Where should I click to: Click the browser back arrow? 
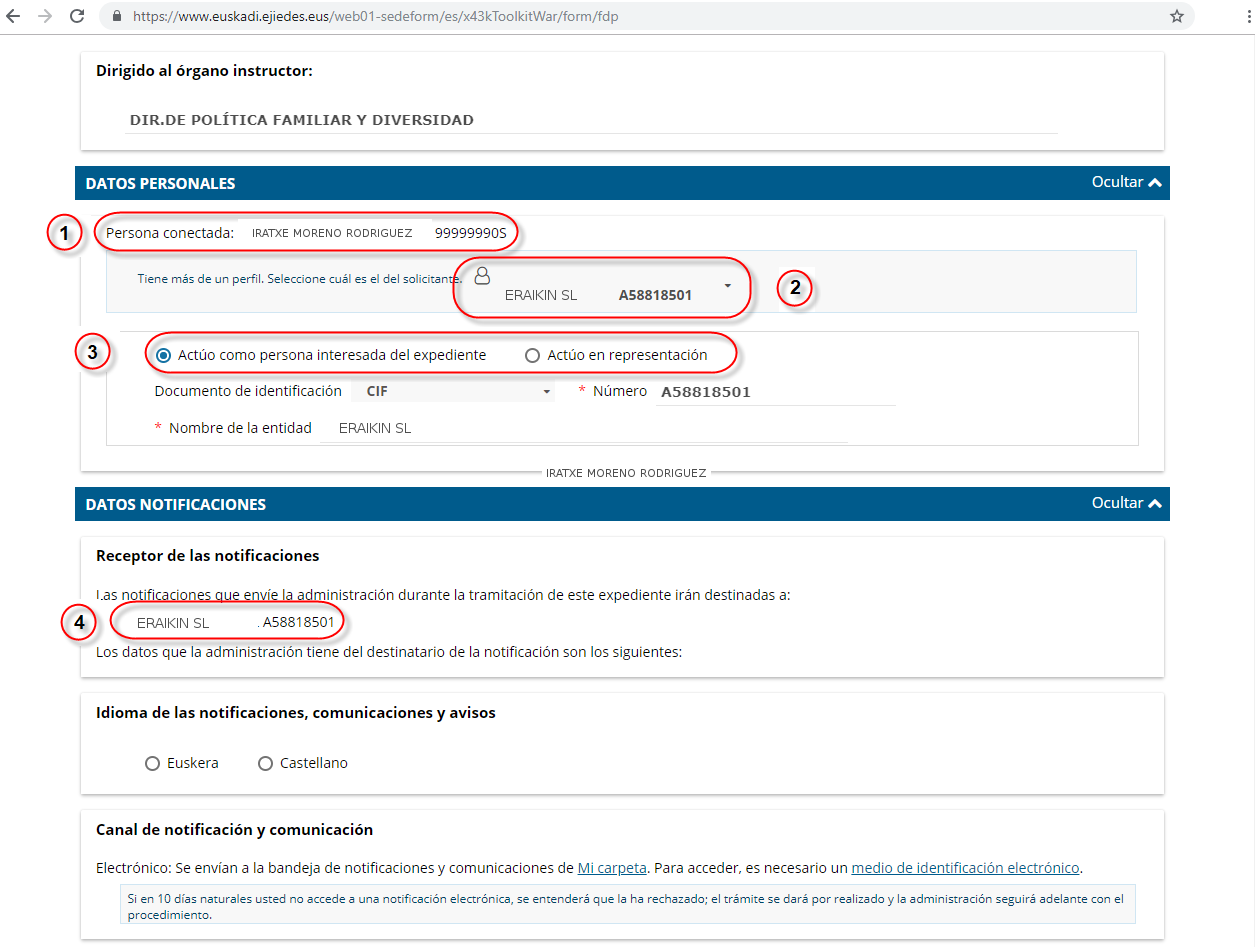click(14, 16)
